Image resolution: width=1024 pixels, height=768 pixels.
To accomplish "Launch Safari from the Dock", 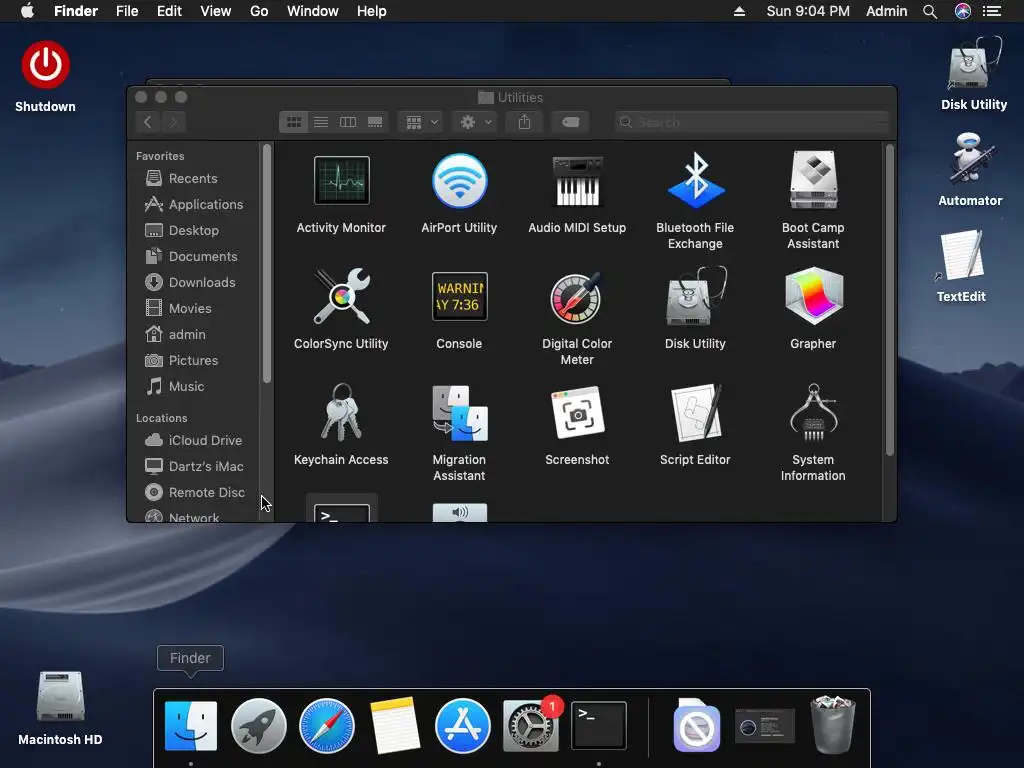I will click(327, 726).
